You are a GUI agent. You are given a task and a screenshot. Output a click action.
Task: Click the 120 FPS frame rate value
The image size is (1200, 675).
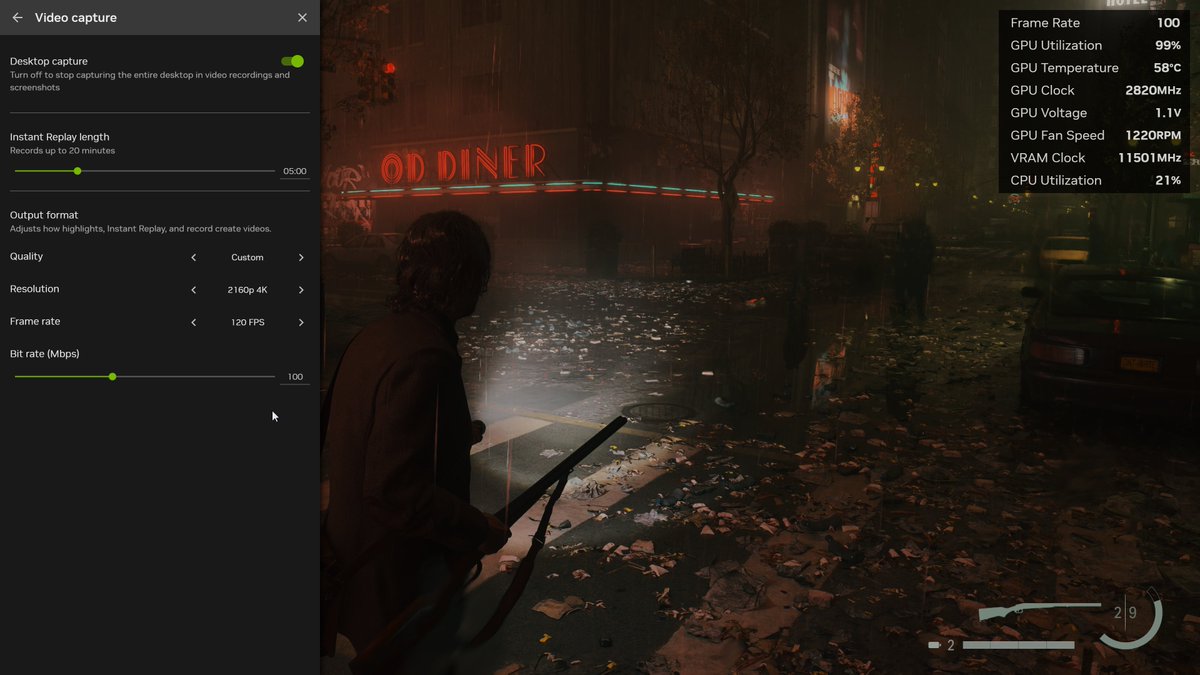tap(247, 322)
